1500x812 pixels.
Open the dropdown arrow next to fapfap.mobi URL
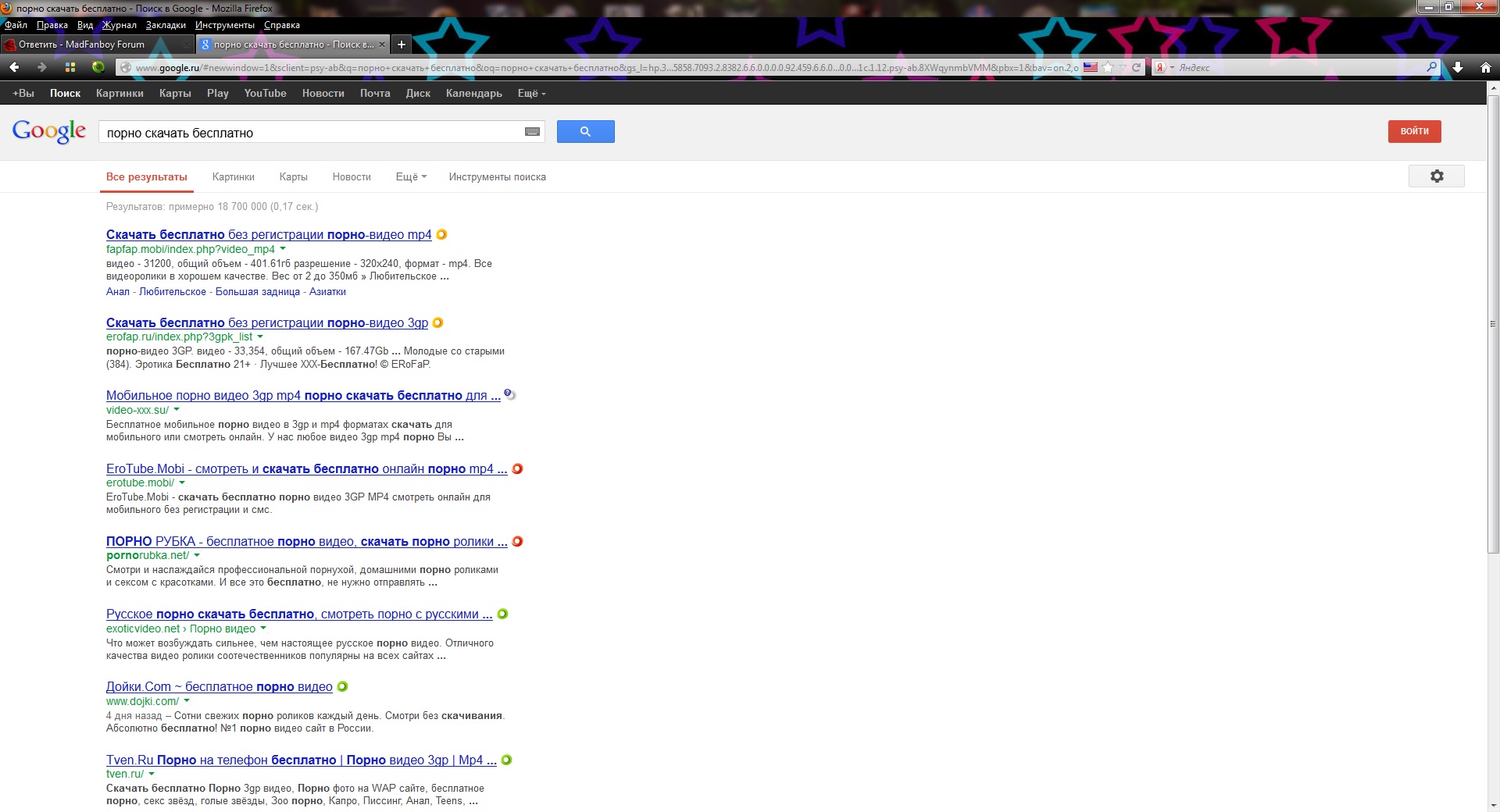pyautogui.click(x=283, y=249)
